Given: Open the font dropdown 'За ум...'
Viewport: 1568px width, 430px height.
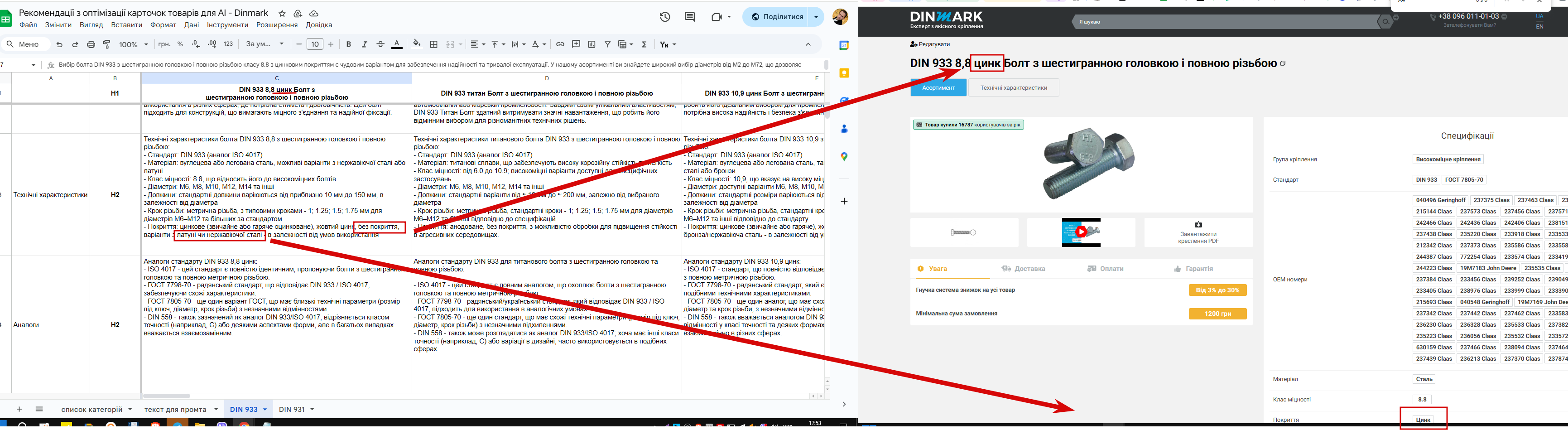Looking at the screenshot, I should pos(265,44).
